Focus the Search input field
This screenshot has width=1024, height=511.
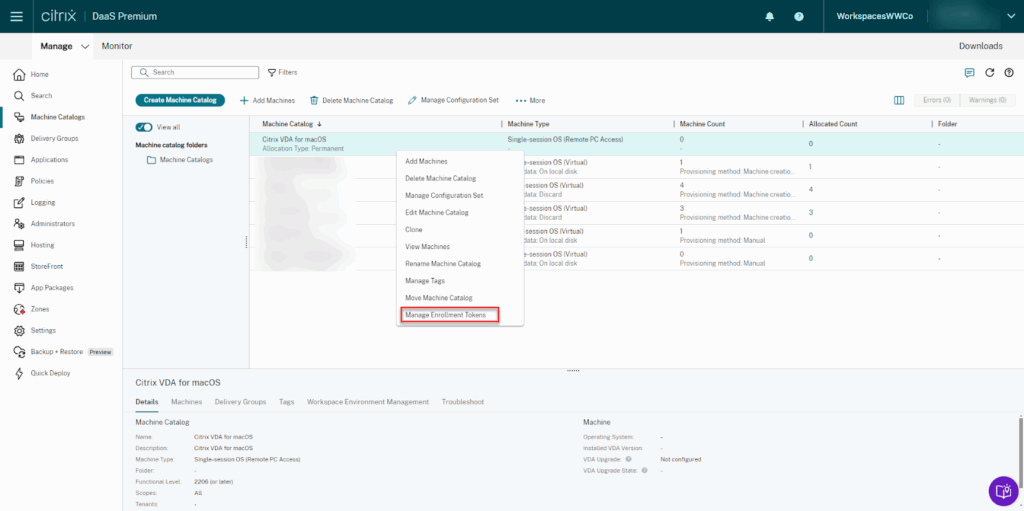[195, 73]
